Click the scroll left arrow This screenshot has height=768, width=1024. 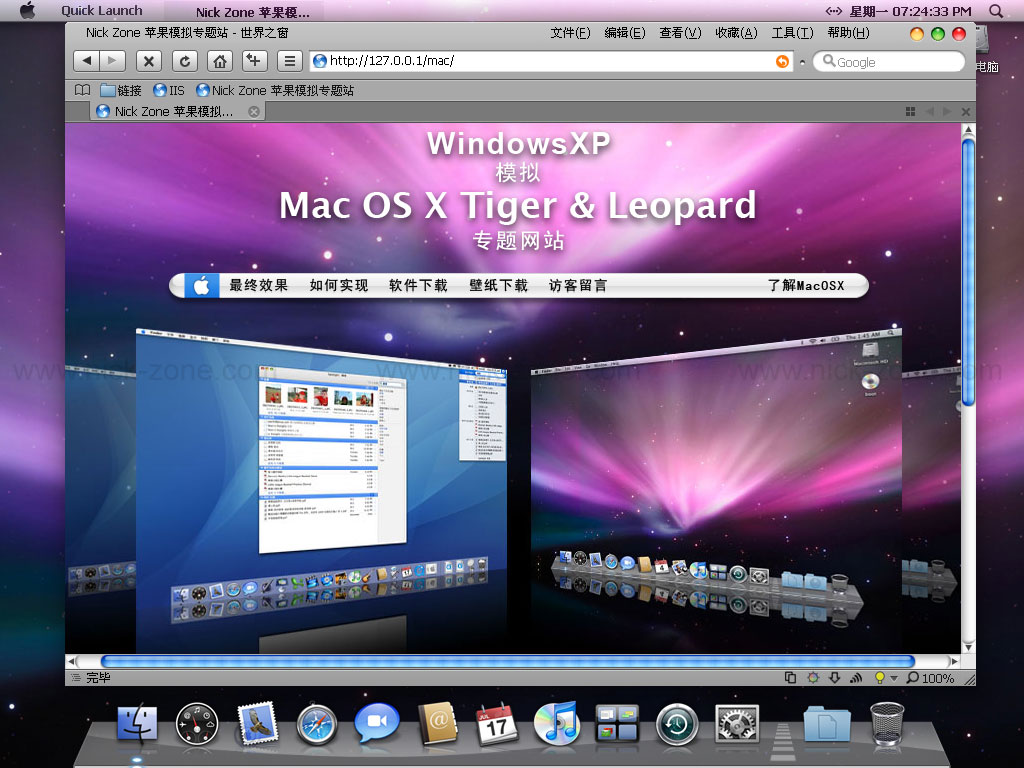coord(71,661)
